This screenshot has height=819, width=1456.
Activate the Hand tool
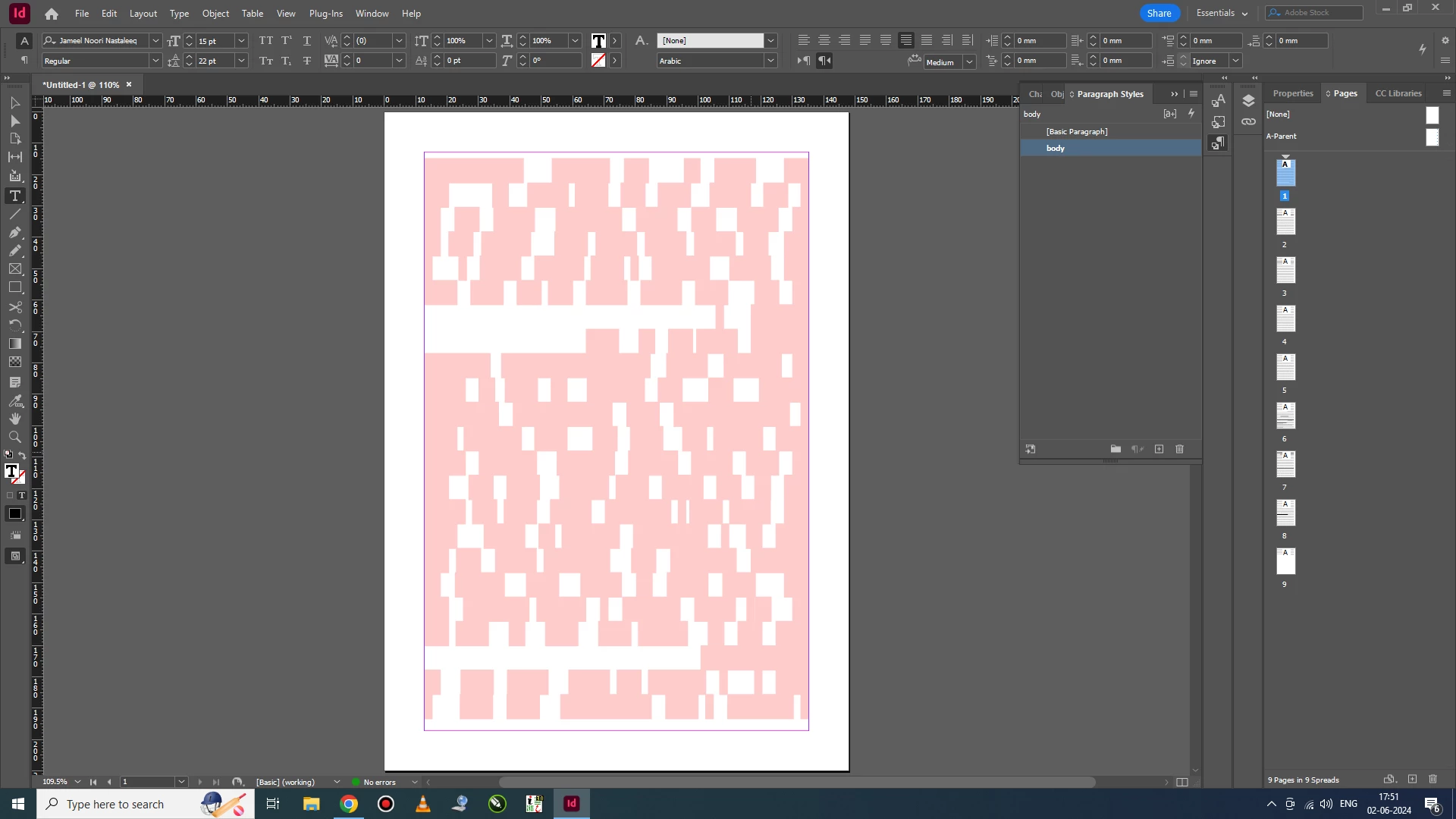15,419
